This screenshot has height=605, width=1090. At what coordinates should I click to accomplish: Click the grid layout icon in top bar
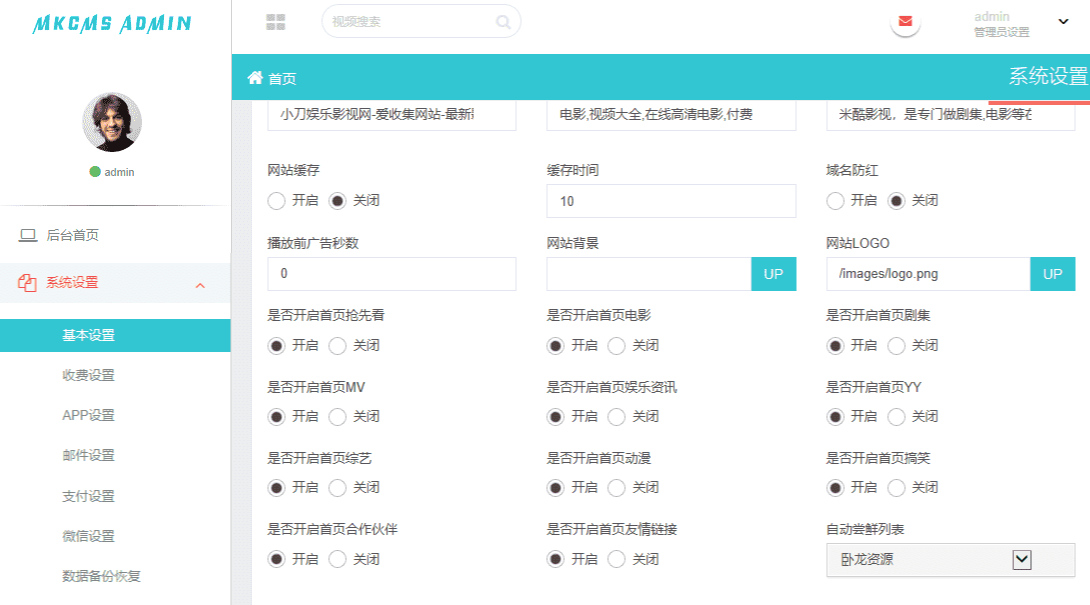(276, 22)
